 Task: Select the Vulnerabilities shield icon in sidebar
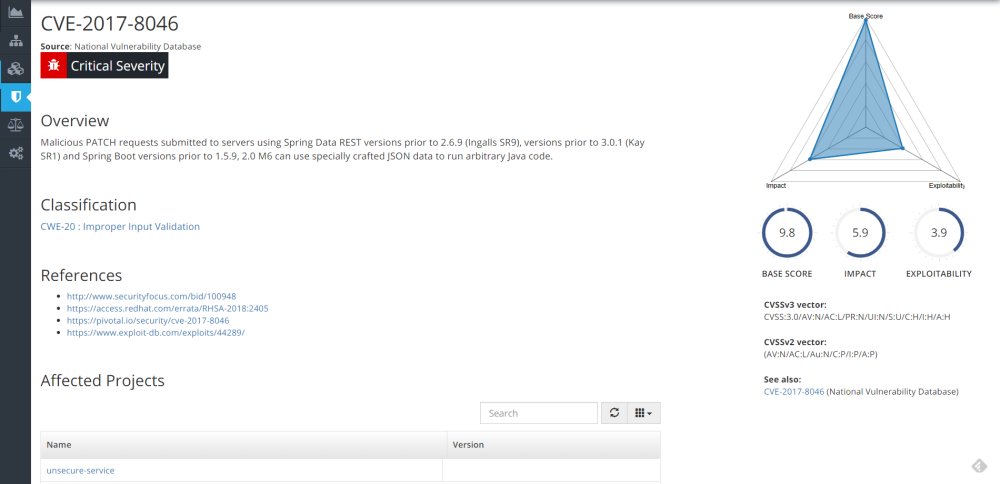tap(15, 97)
